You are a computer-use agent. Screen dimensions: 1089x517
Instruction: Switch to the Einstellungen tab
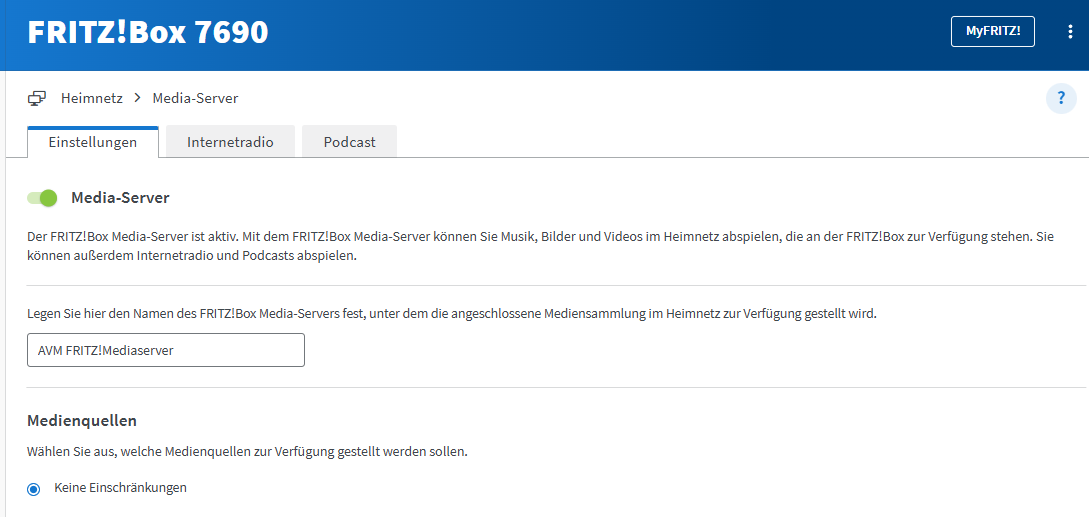[93, 142]
